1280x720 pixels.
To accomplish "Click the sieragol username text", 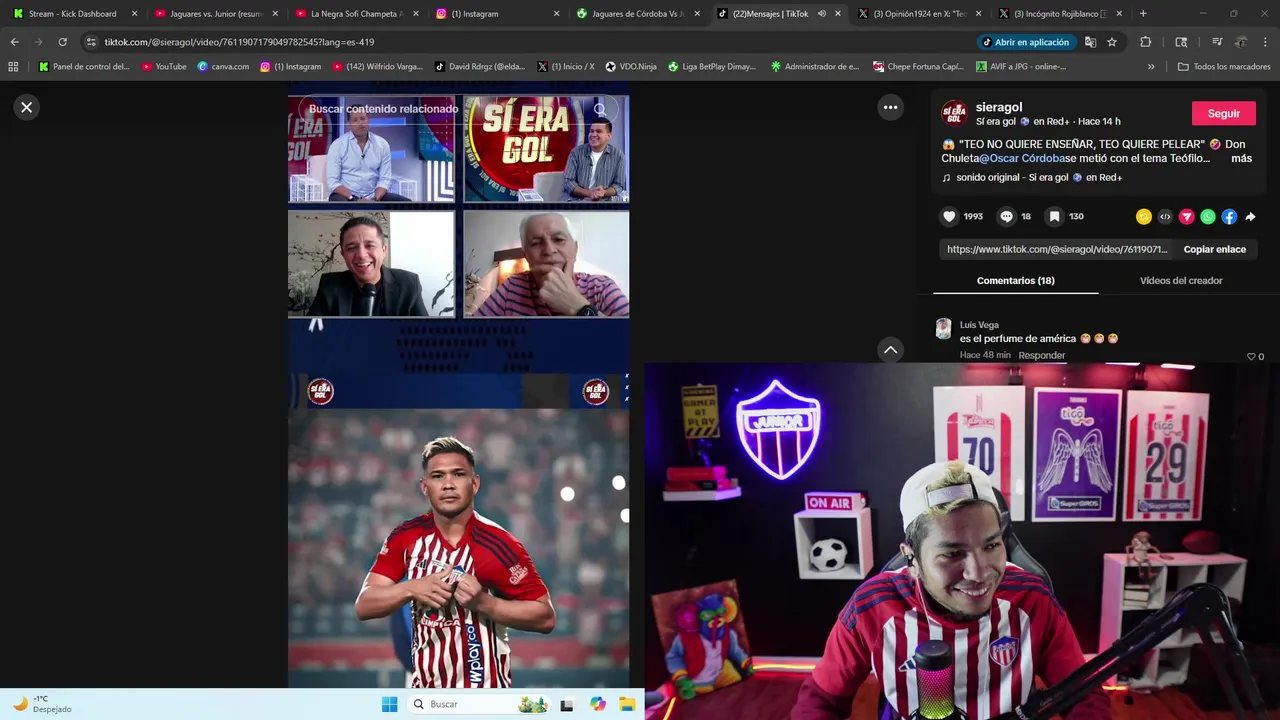I will (999, 107).
